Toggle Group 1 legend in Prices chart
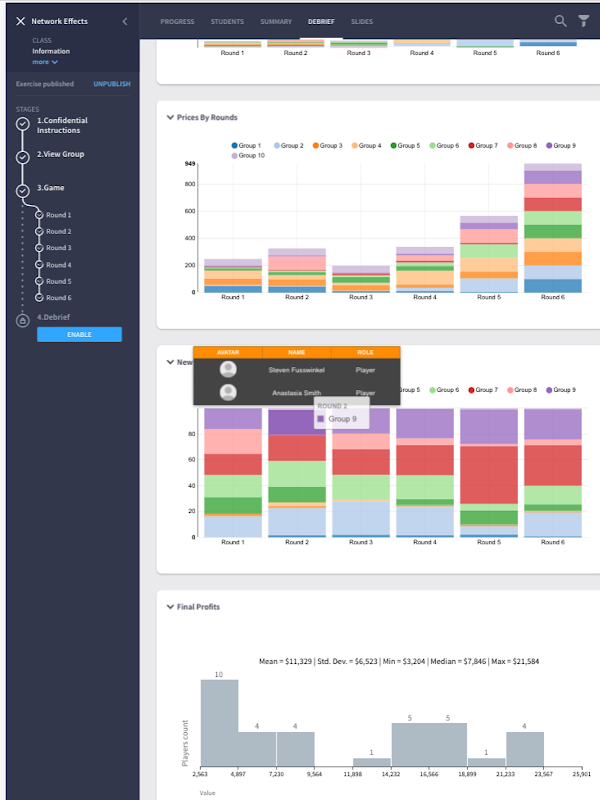The height and width of the screenshot is (800, 600). pyautogui.click(x=246, y=145)
